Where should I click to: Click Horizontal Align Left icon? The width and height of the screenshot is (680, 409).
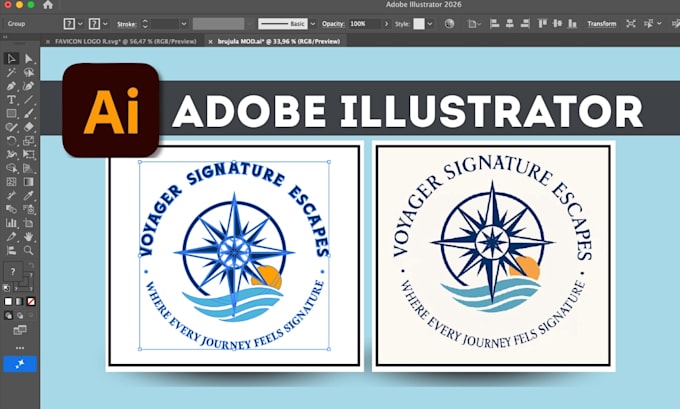(x=494, y=24)
